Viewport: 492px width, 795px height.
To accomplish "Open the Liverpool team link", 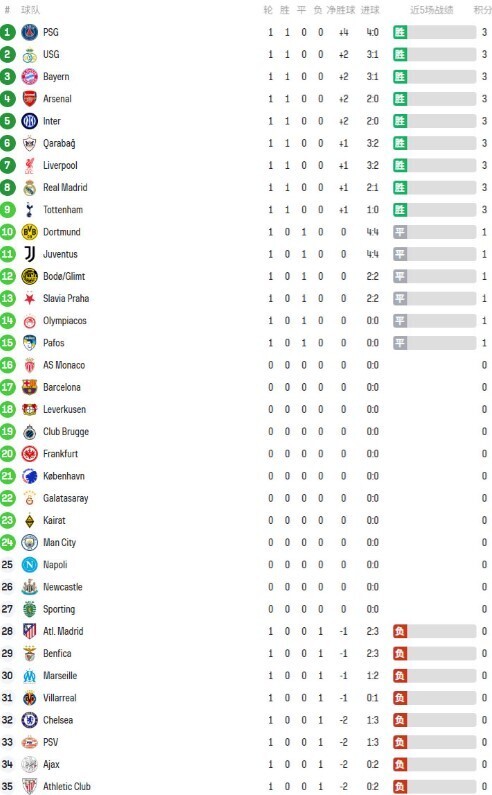I will [x=60, y=166].
